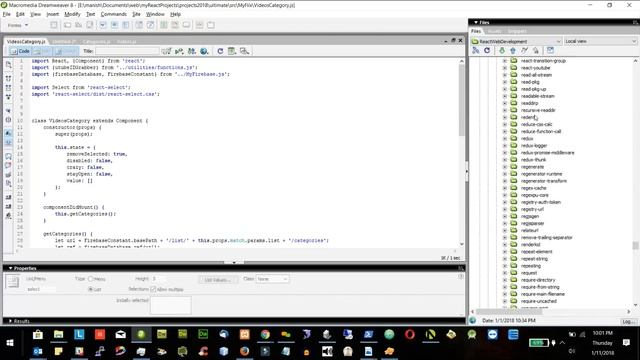Click the List Values button
Image resolution: width=640 pixels, height=360 pixels.
[218, 280]
